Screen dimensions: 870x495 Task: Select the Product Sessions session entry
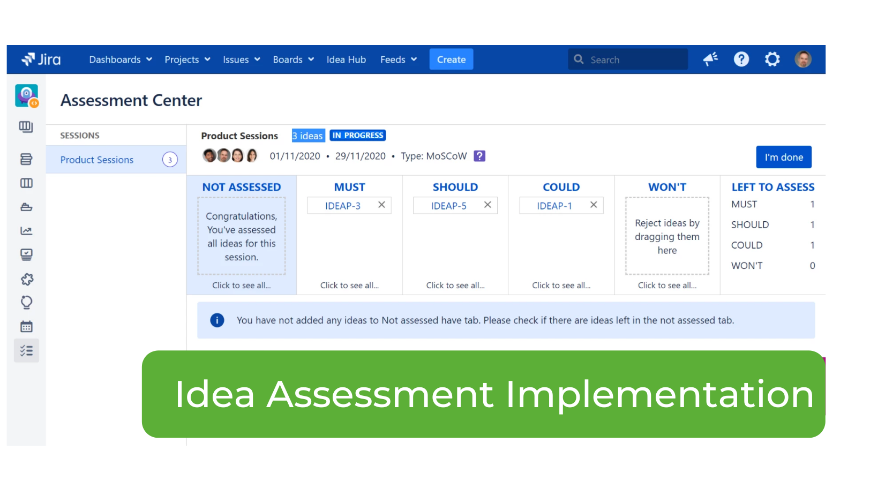(116, 160)
